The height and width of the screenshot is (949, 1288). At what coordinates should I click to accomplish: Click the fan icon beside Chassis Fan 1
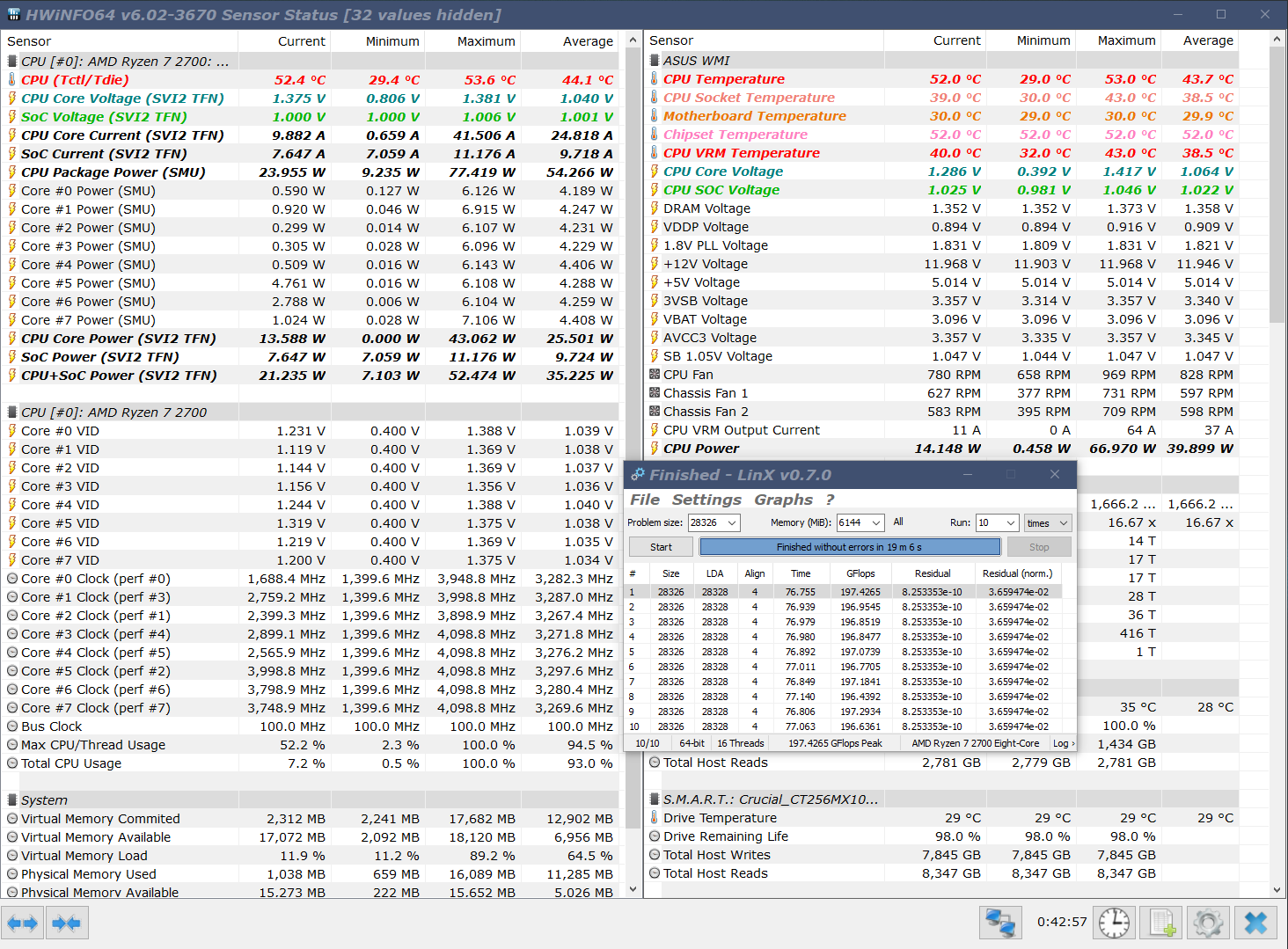coord(655,393)
